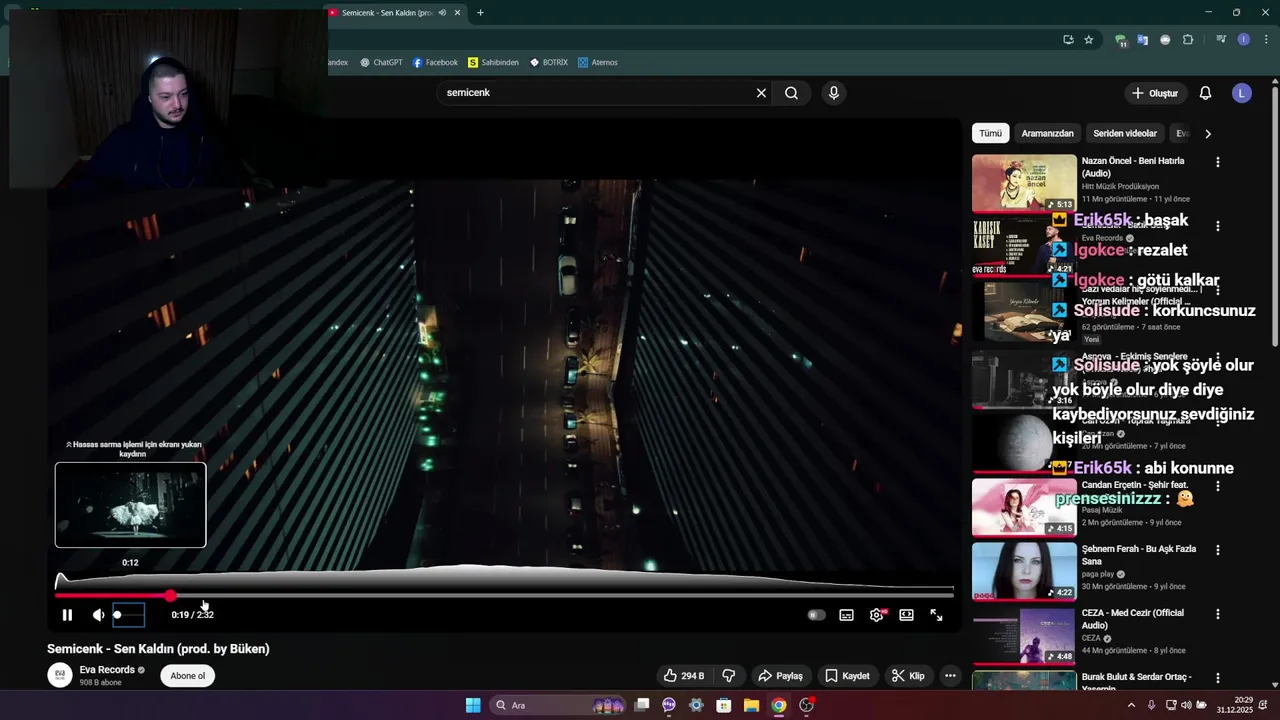The width and height of the screenshot is (1280, 720).
Task: Open the Candan Erçetin Şehir thumbnail
Action: pyautogui.click(x=1024, y=507)
